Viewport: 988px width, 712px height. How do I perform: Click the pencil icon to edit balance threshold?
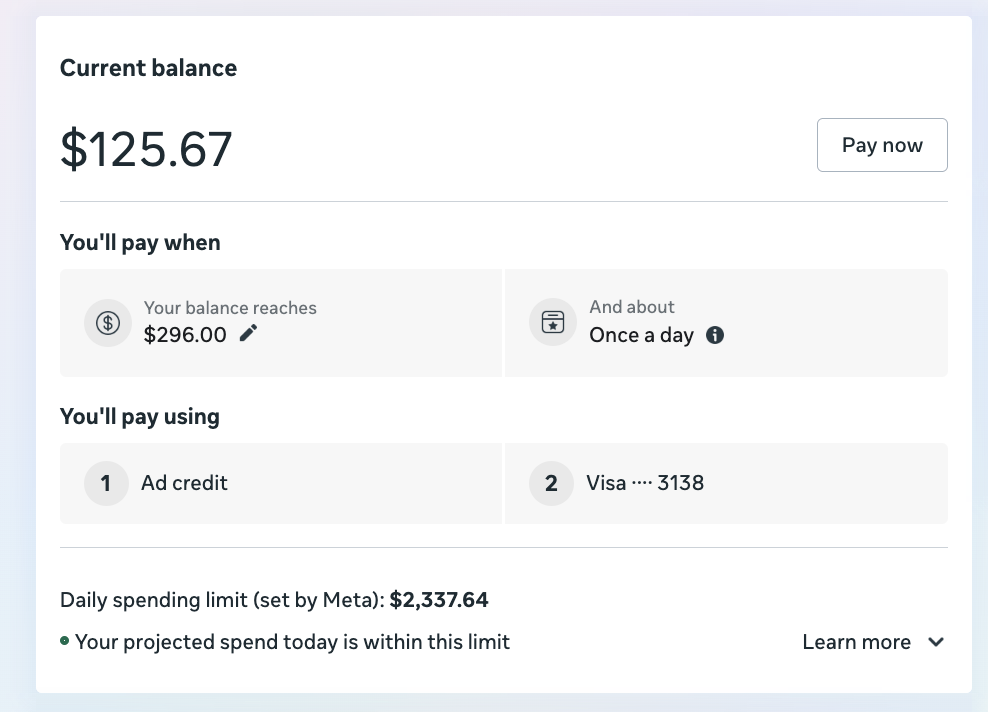point(245,335)
